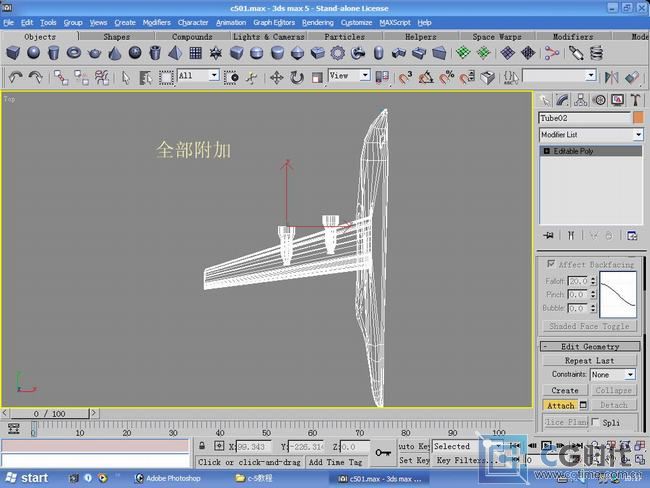650x488 pixels.
Task: Click the Tube02 object name field
Action: (x=585, y=118)
